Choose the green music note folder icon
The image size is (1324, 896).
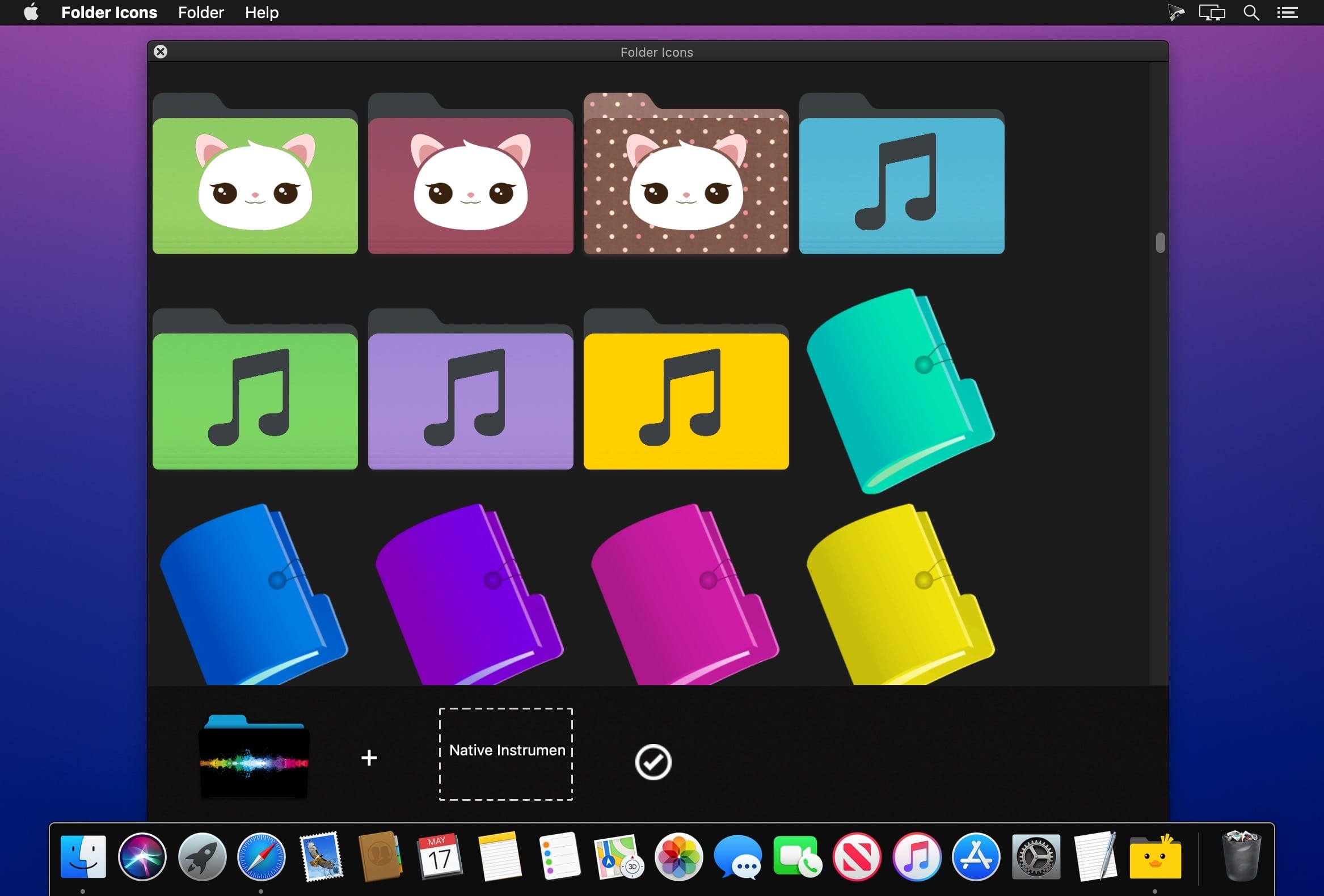[255, 389]
